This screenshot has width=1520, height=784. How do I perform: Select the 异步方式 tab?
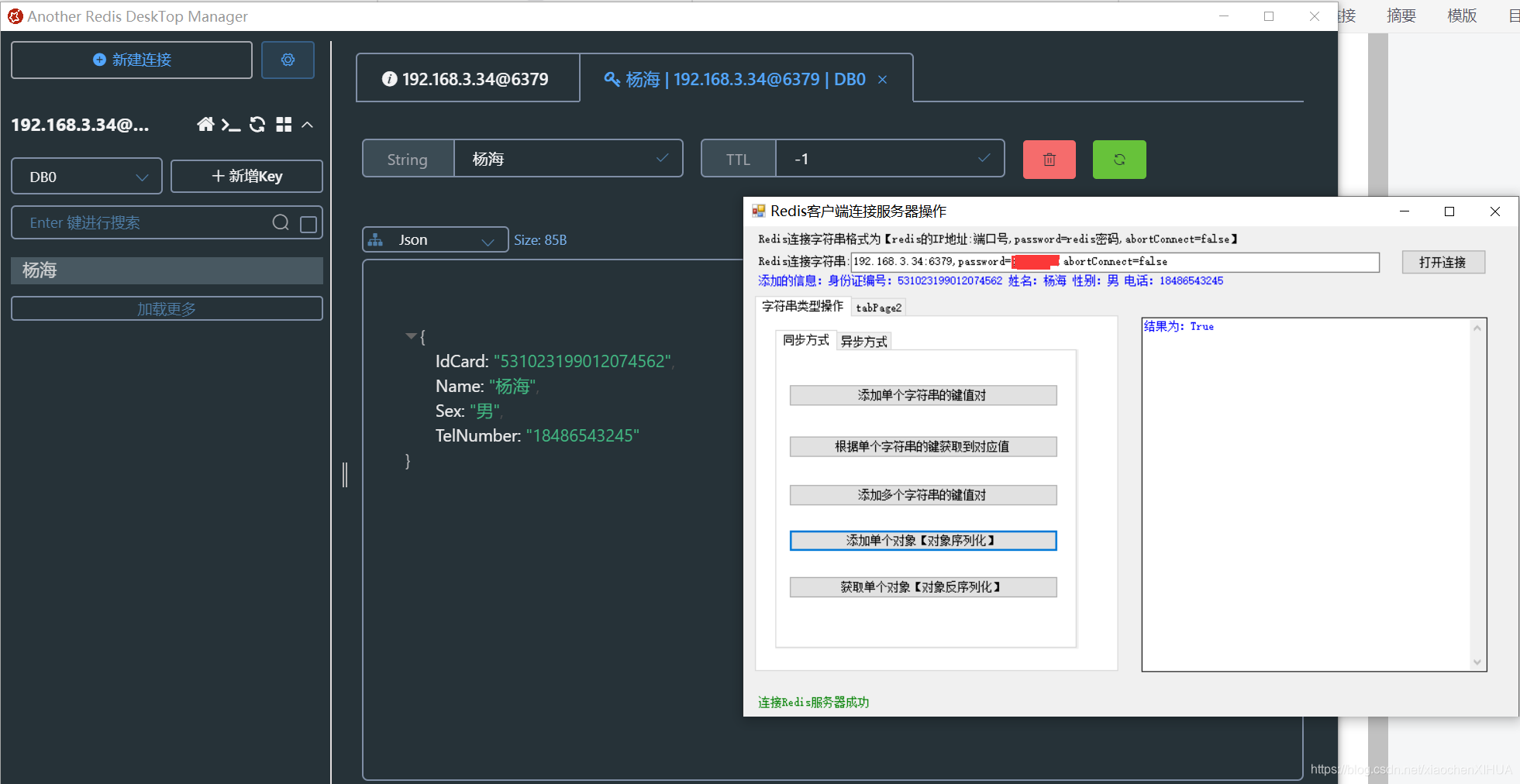[863, 341]
